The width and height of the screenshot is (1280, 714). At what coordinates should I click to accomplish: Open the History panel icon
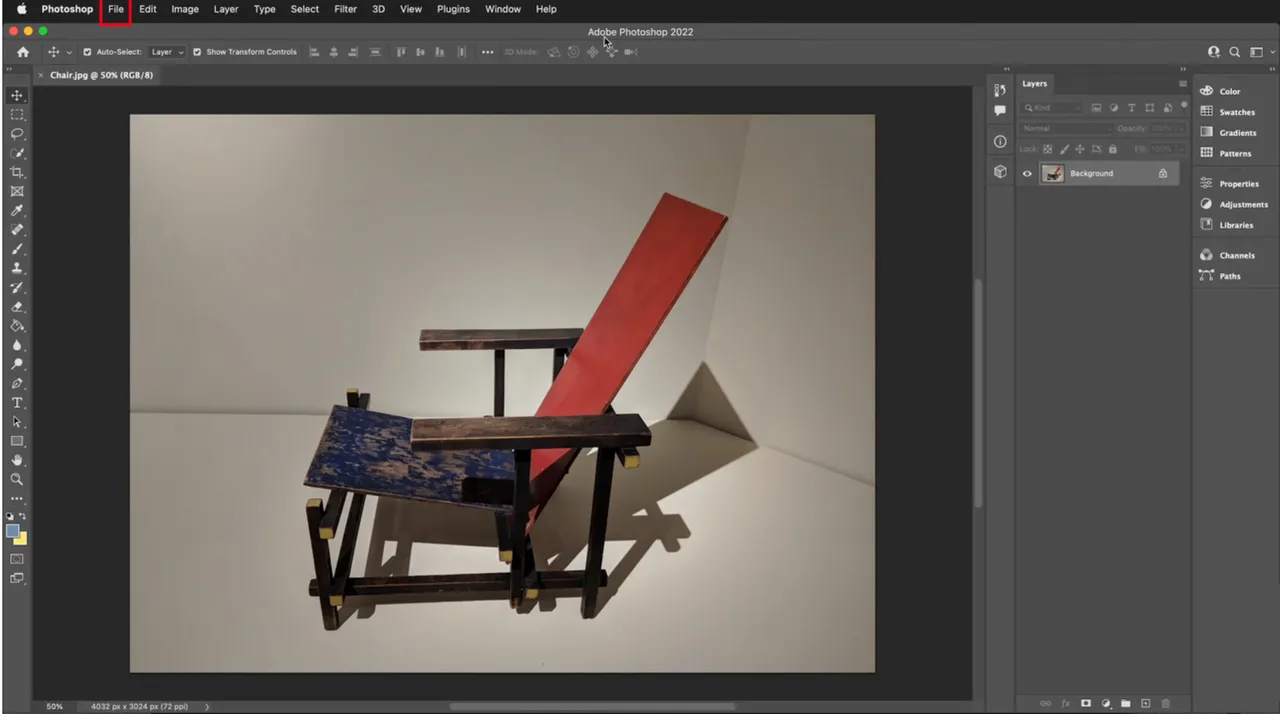[x=1000, y=90]
